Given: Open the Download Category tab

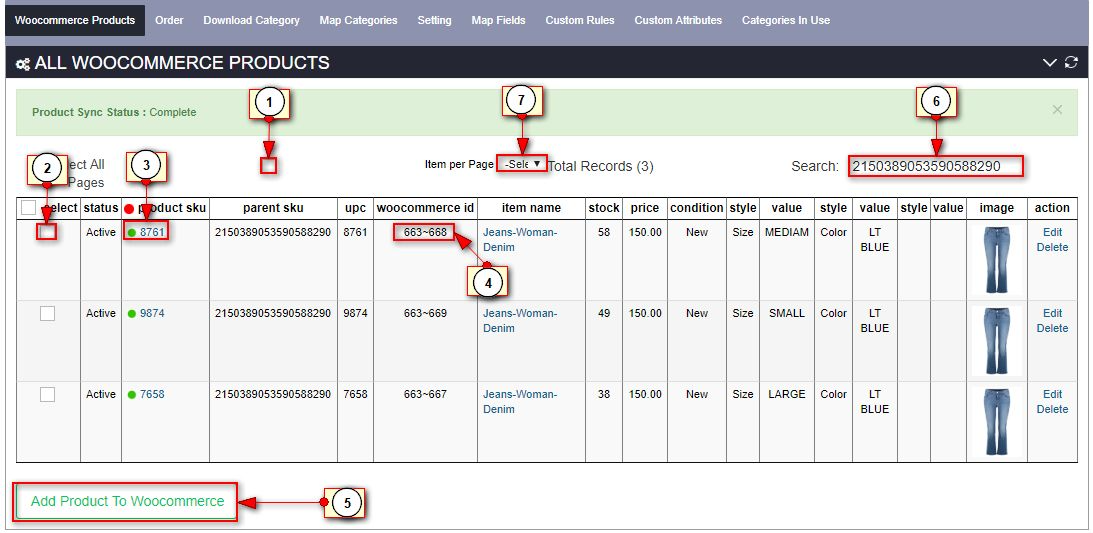Looking at the screenshot, I should 252,20.
